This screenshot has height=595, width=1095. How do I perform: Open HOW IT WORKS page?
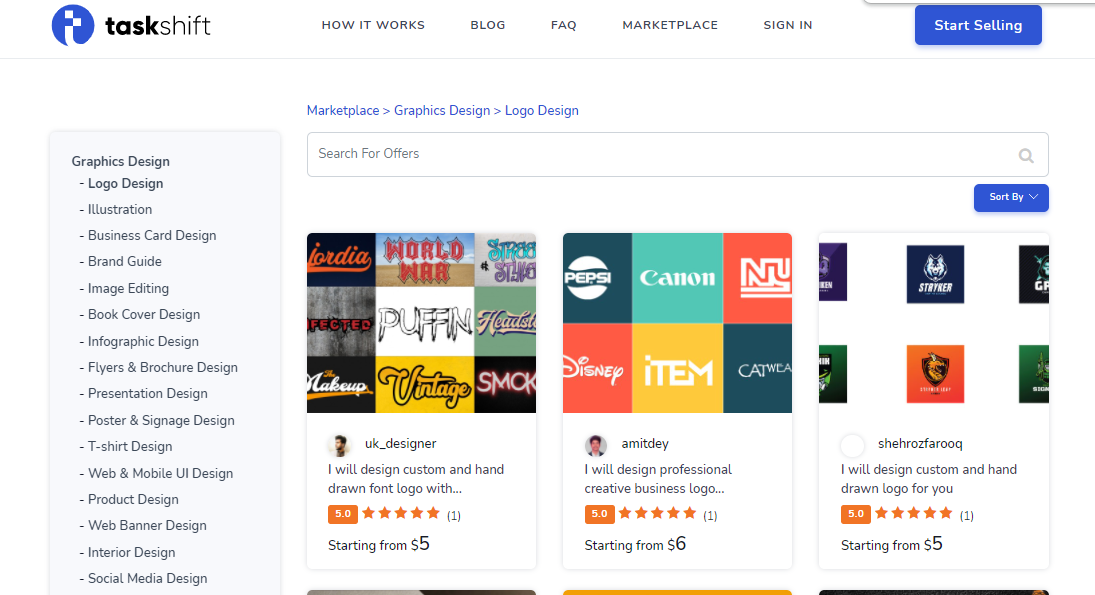coord(373,25)
